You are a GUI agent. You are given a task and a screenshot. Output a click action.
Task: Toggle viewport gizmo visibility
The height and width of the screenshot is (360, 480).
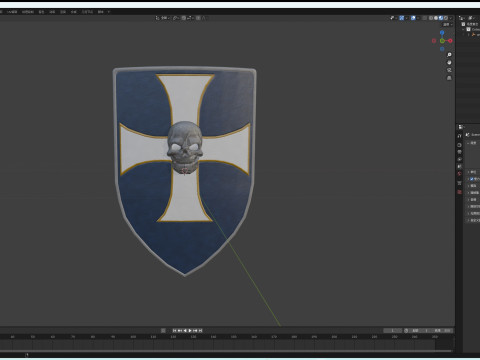pyautogui.click(x=402, y=18)
